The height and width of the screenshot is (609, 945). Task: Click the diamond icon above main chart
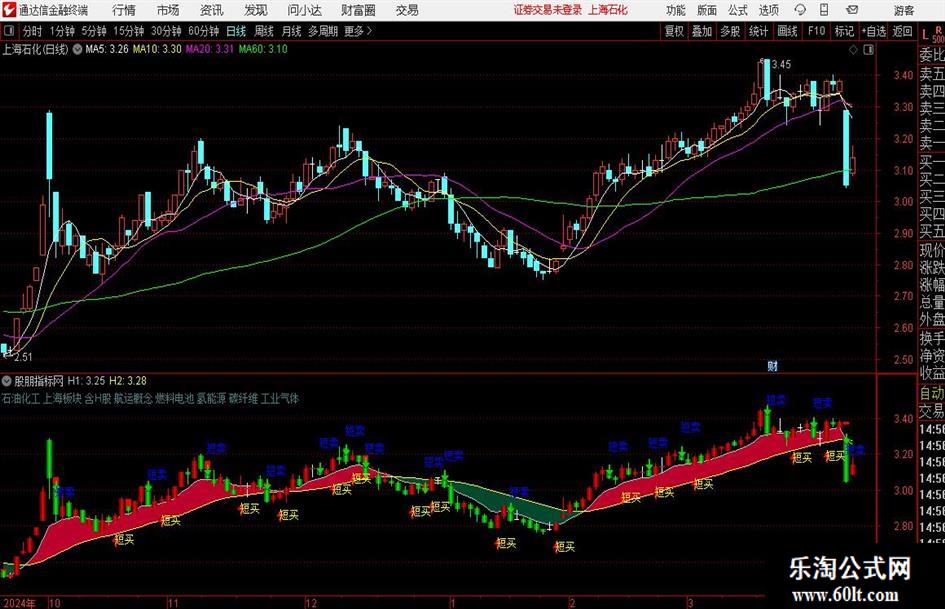[x=853, y=50]
